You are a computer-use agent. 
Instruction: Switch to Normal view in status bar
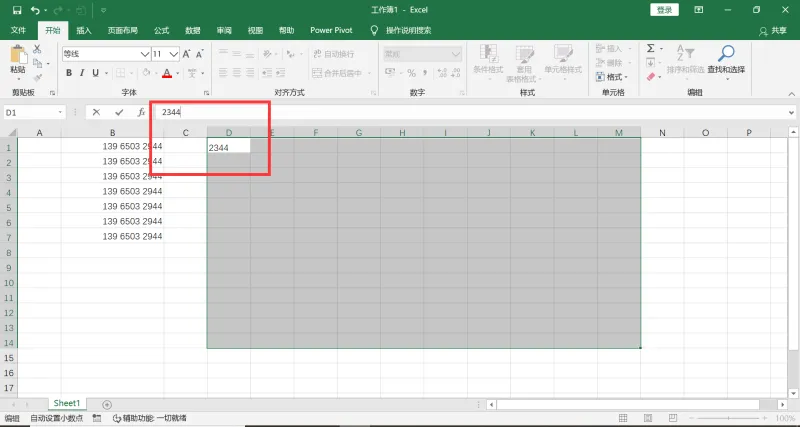point(623,418)
